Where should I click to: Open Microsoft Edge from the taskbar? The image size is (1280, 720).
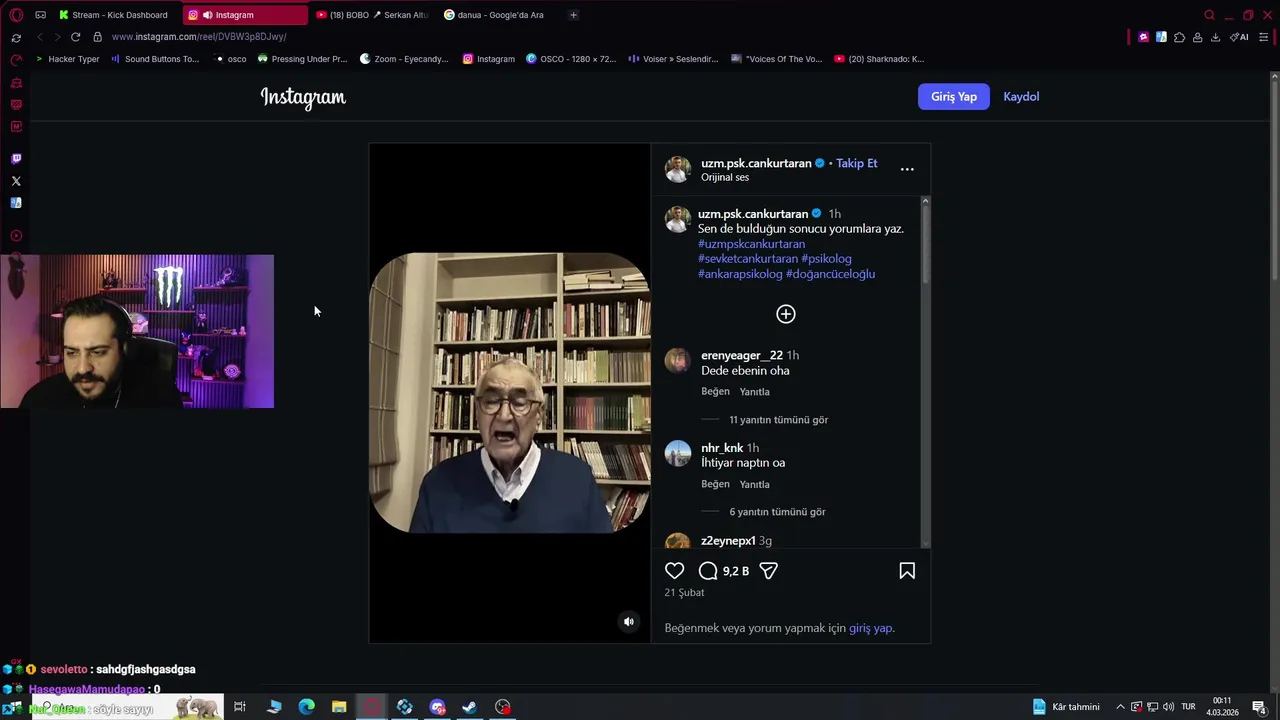tap(307, 707)
